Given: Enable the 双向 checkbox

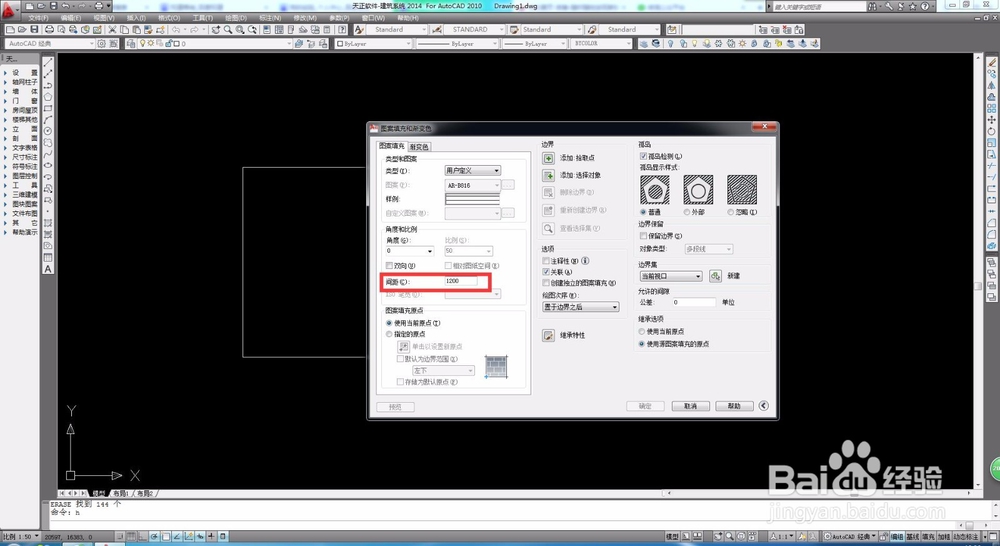Looking at the screenshot, I should point(390,265).
